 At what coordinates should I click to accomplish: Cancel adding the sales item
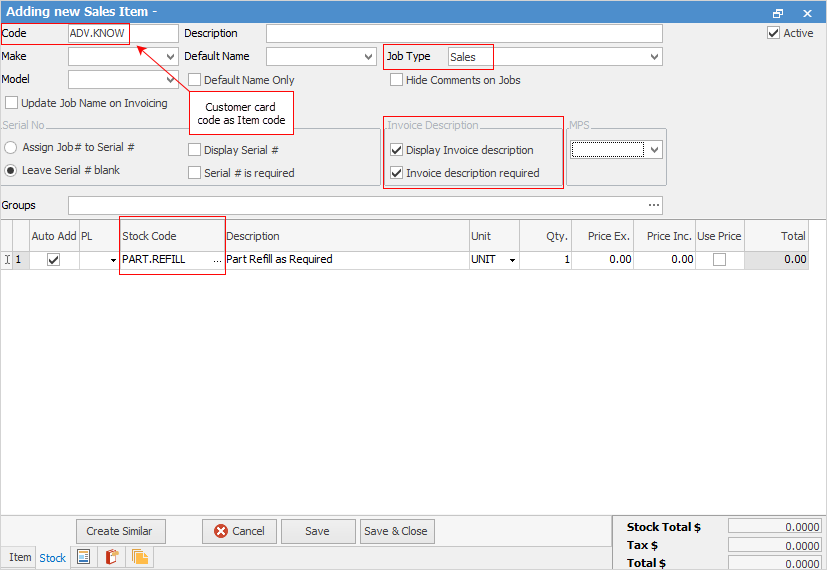239,531
